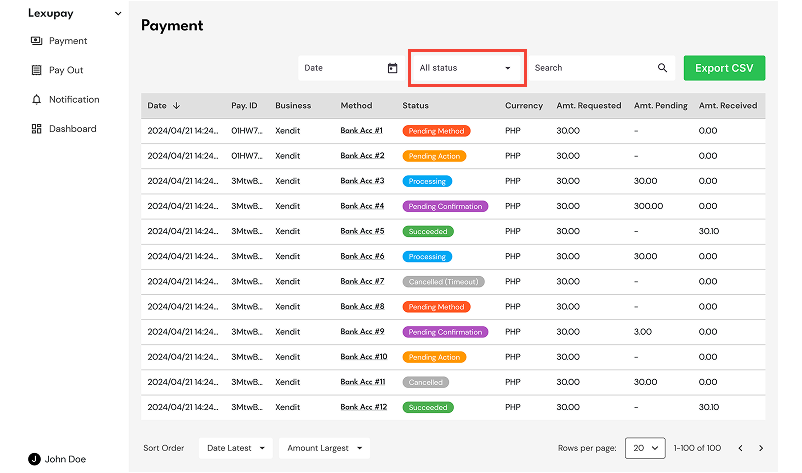
Task: Click the 1-100 of 100 pagination text
Action: (697, 448)
